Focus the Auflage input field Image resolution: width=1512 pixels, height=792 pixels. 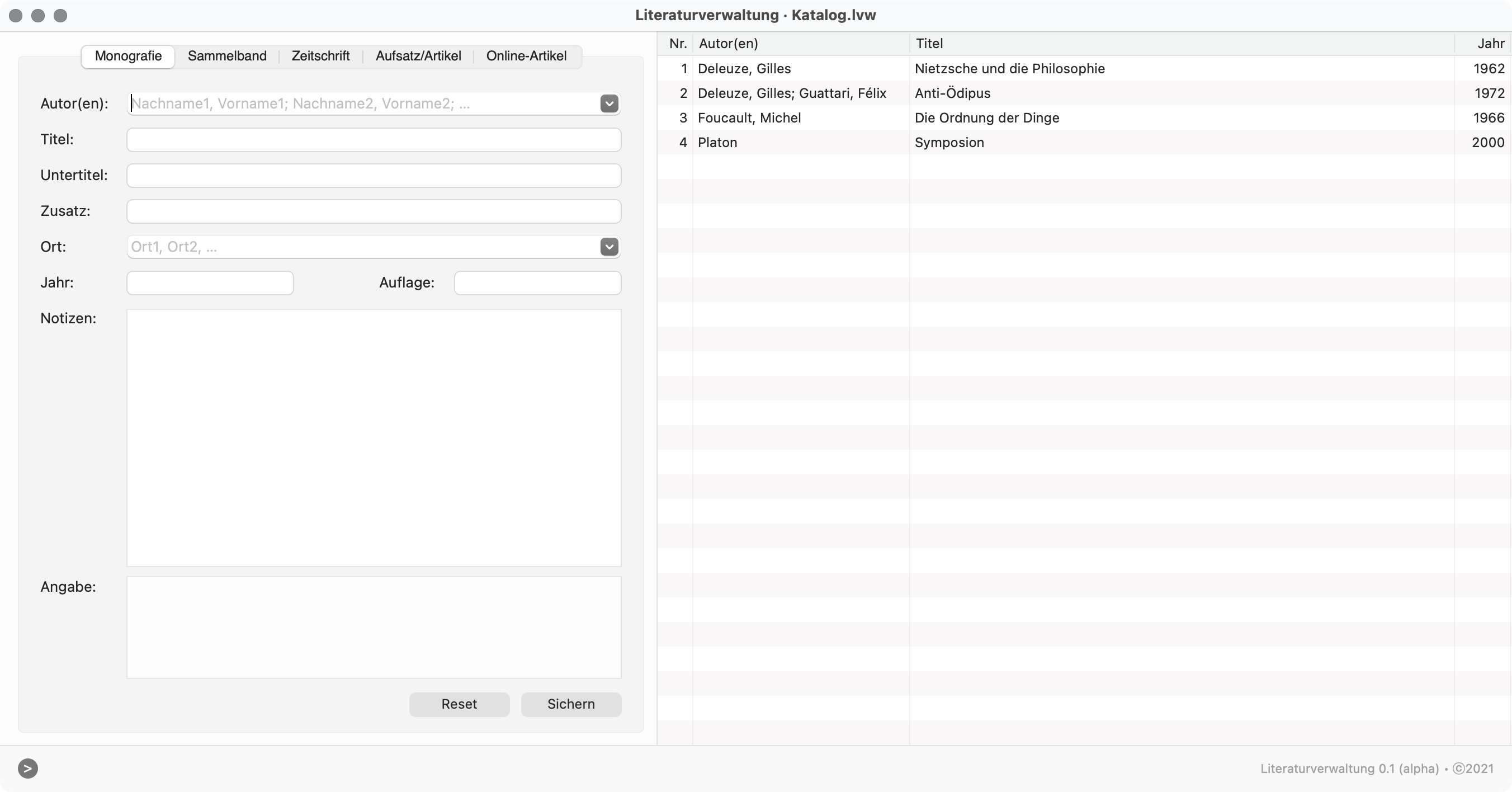pos(537,283)
